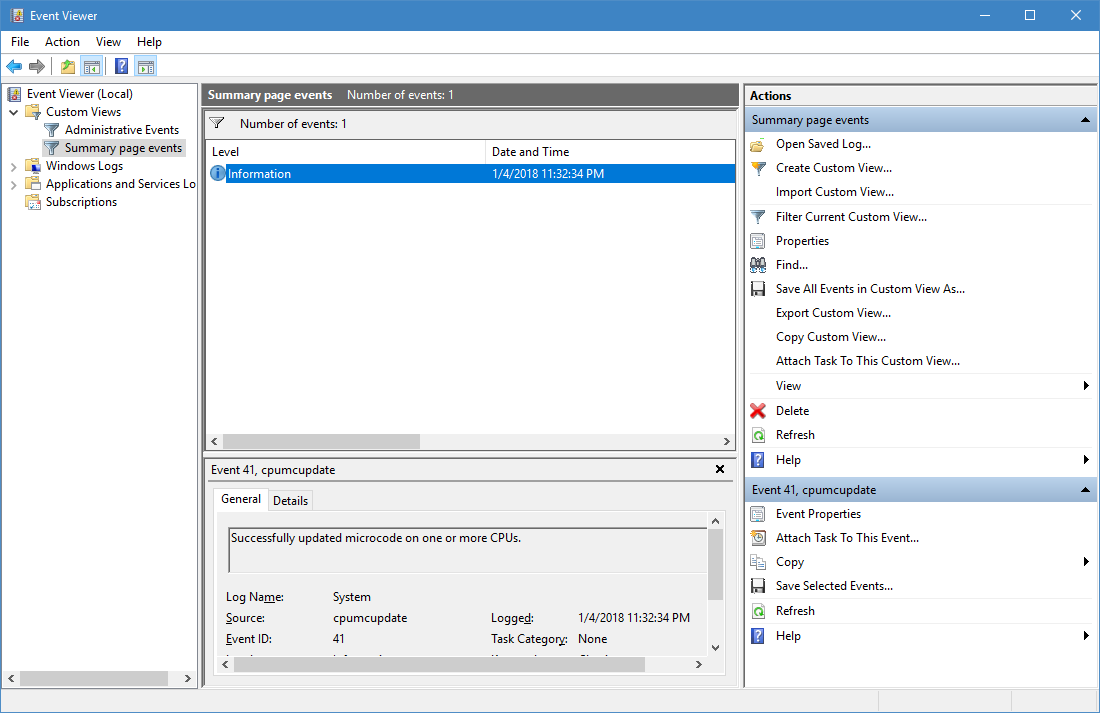Expand the Windows Logs tree node
Image resolution: width=1100 pixels, height=713 pixels.
pyautogui.click(x=13, y=166)
